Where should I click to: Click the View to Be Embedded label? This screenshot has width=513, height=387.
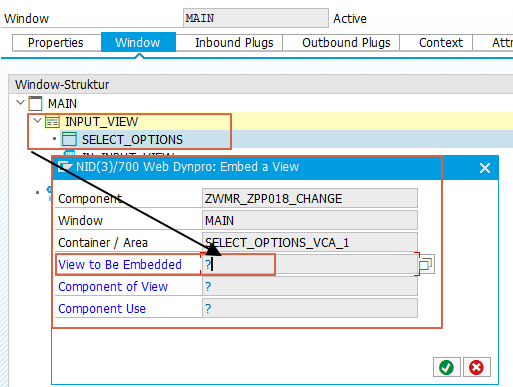pyautogui.click(x=120, y=265)
